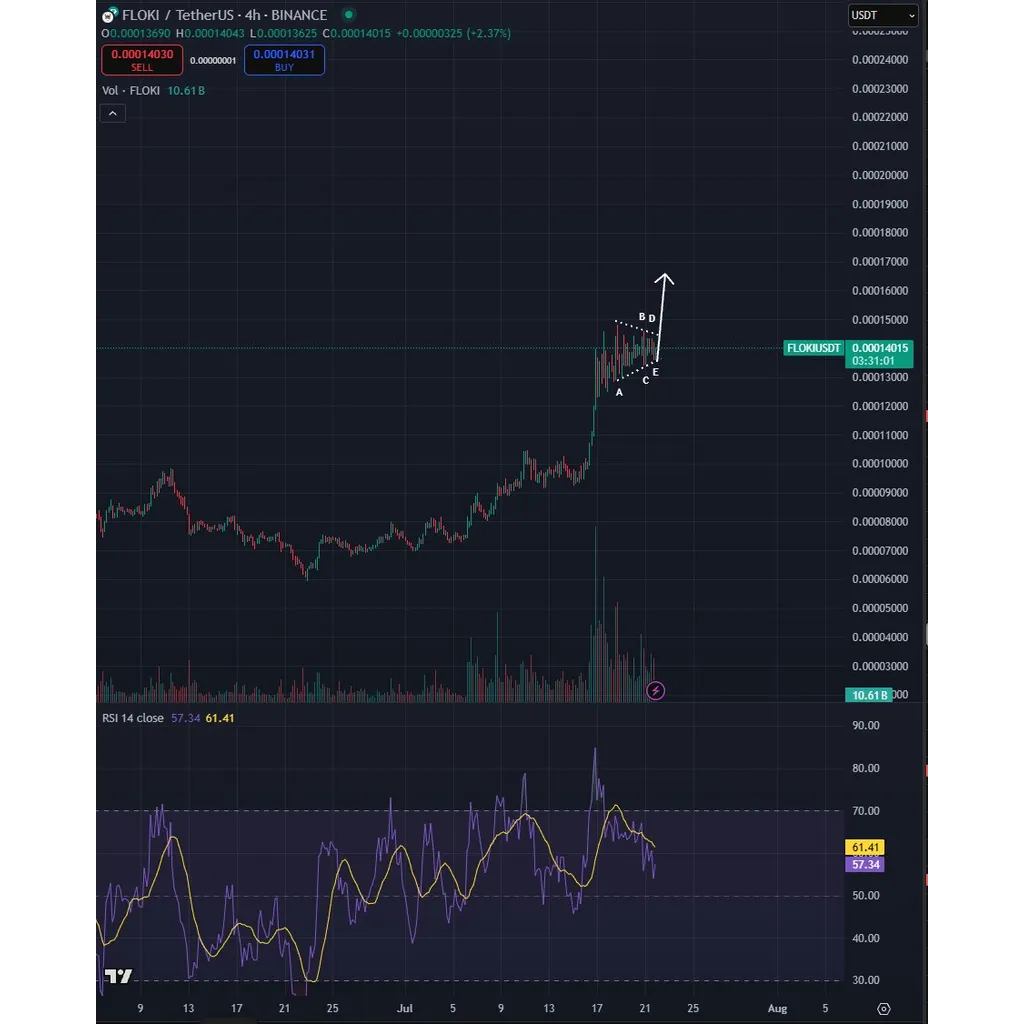The image size is (1024, 1024).
Task: Click the purple 57.34 RSI value label
Action: click(865, 864)
